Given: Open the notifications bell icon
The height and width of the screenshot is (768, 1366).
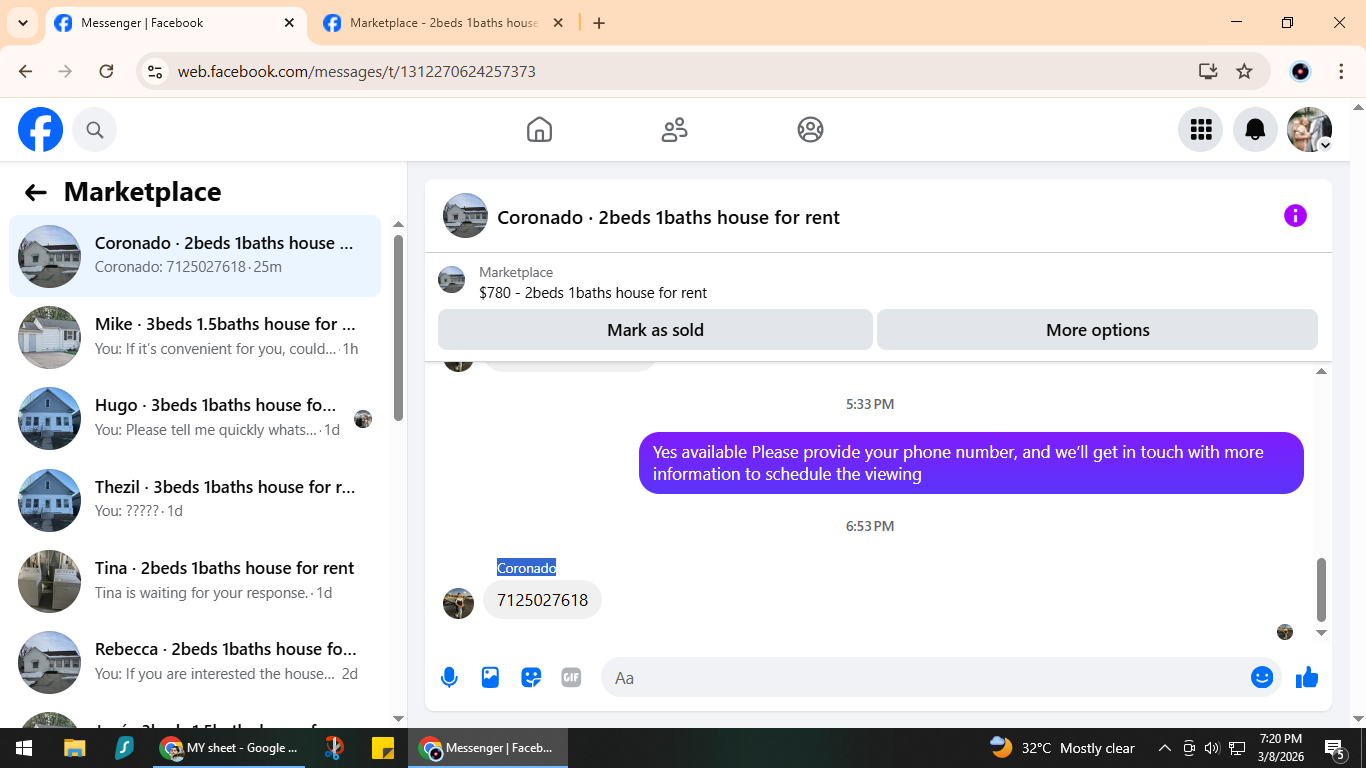Looking at the screenshot, I should coord(1255,130).
